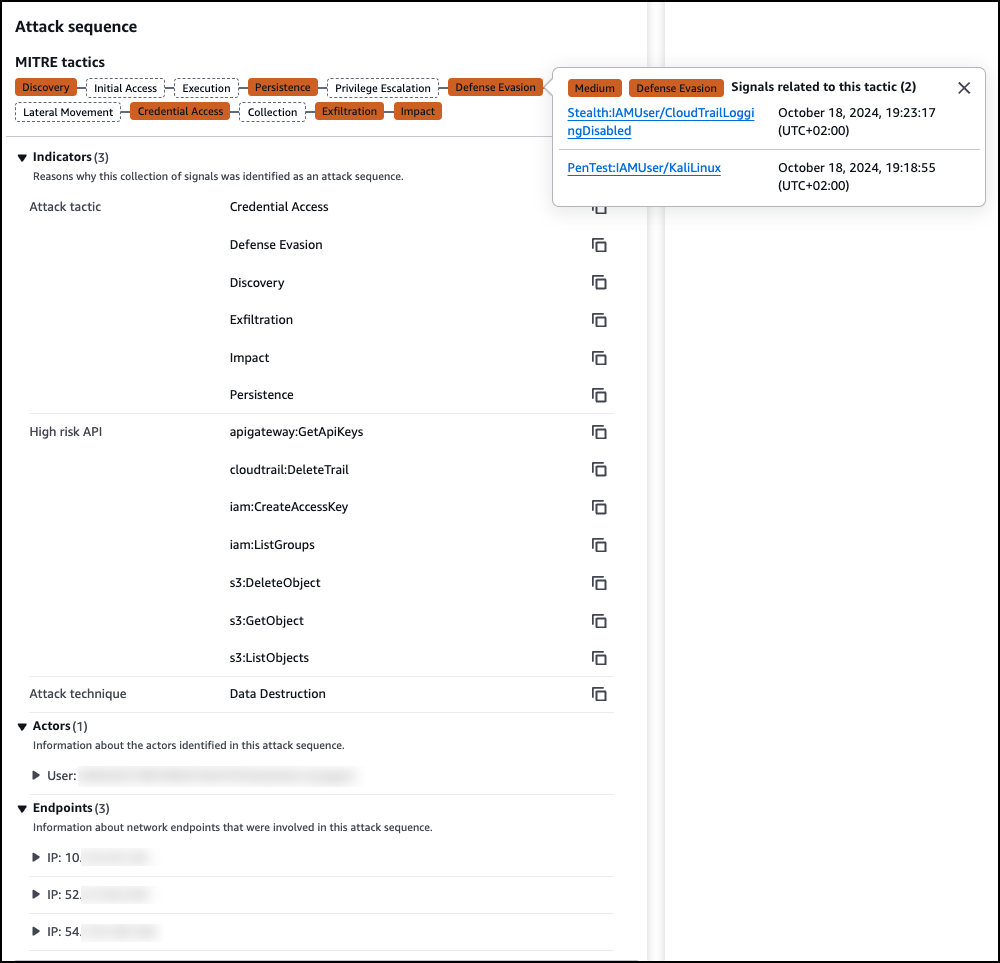Select the Persistence MITRE tactic tag
Screen dimensions: 1000x963
[x=282, y=88]
